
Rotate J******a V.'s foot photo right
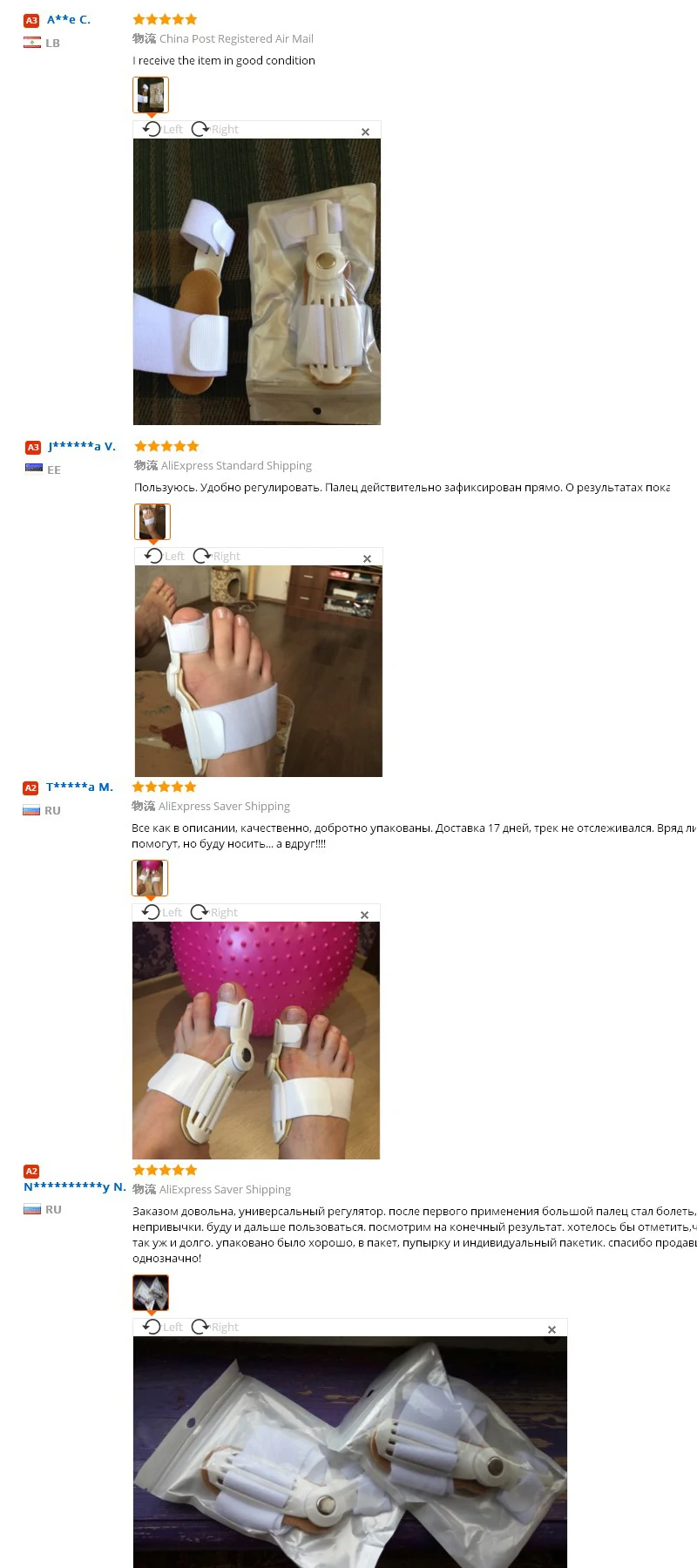217,556
